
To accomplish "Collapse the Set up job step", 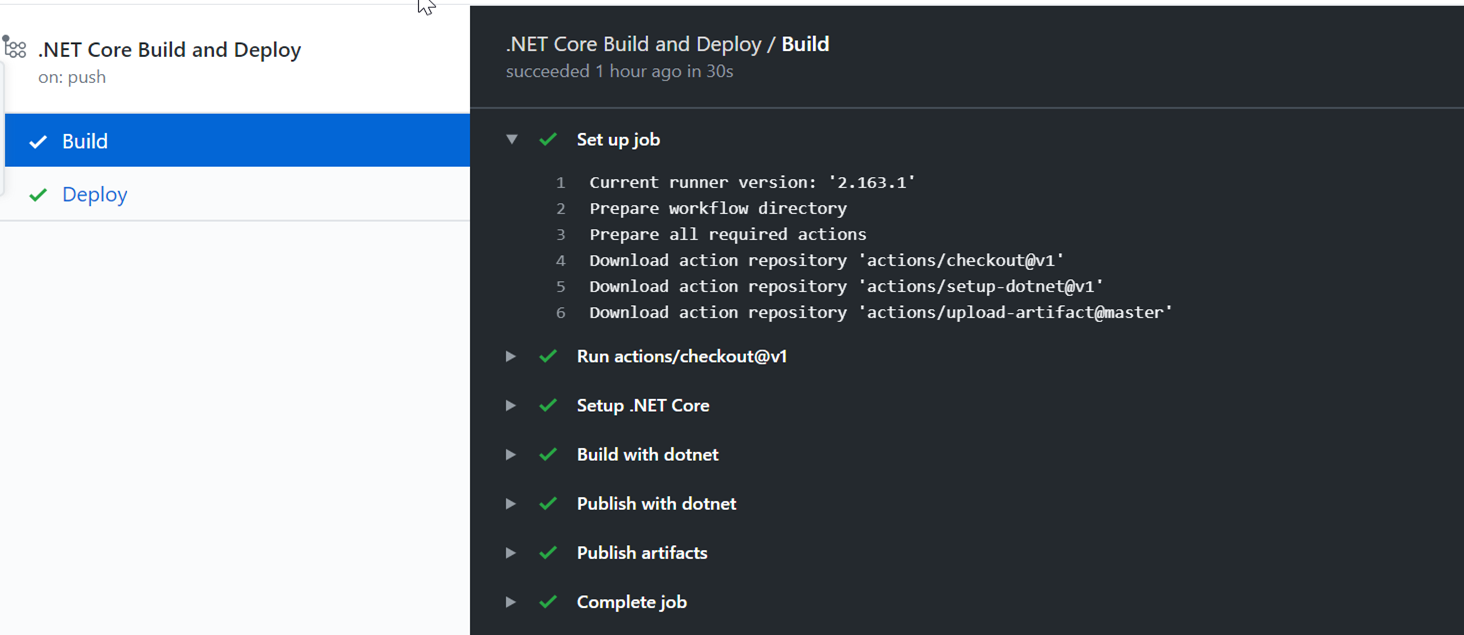I will pyautogui.click(x=511, y=139).
